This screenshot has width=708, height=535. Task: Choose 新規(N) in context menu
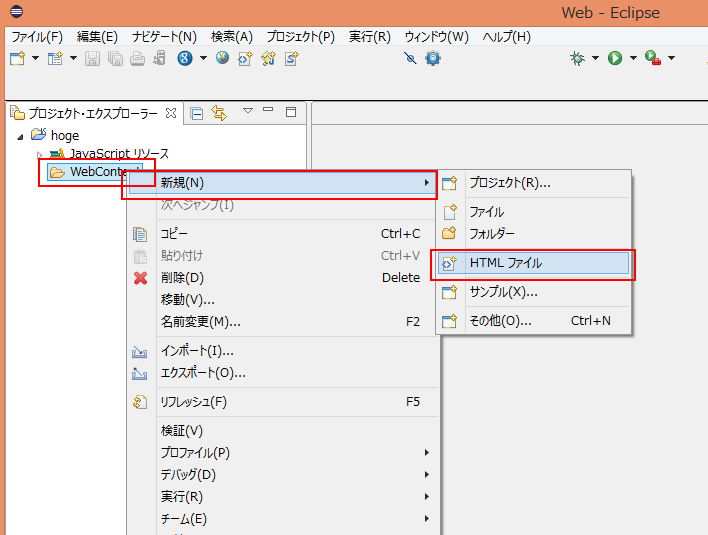282,183
